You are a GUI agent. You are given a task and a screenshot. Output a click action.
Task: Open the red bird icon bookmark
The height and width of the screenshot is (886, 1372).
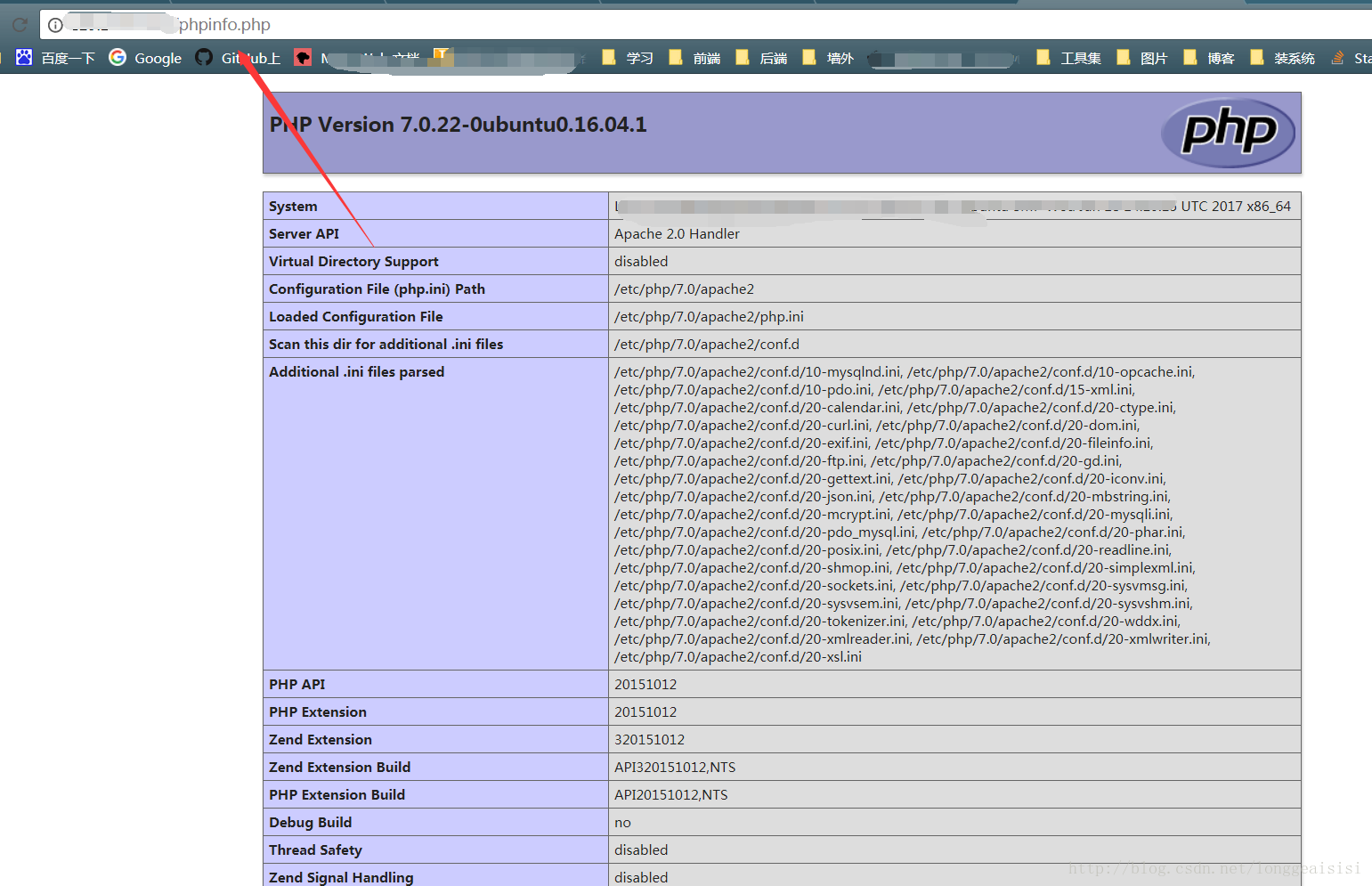tap(303, 58)
